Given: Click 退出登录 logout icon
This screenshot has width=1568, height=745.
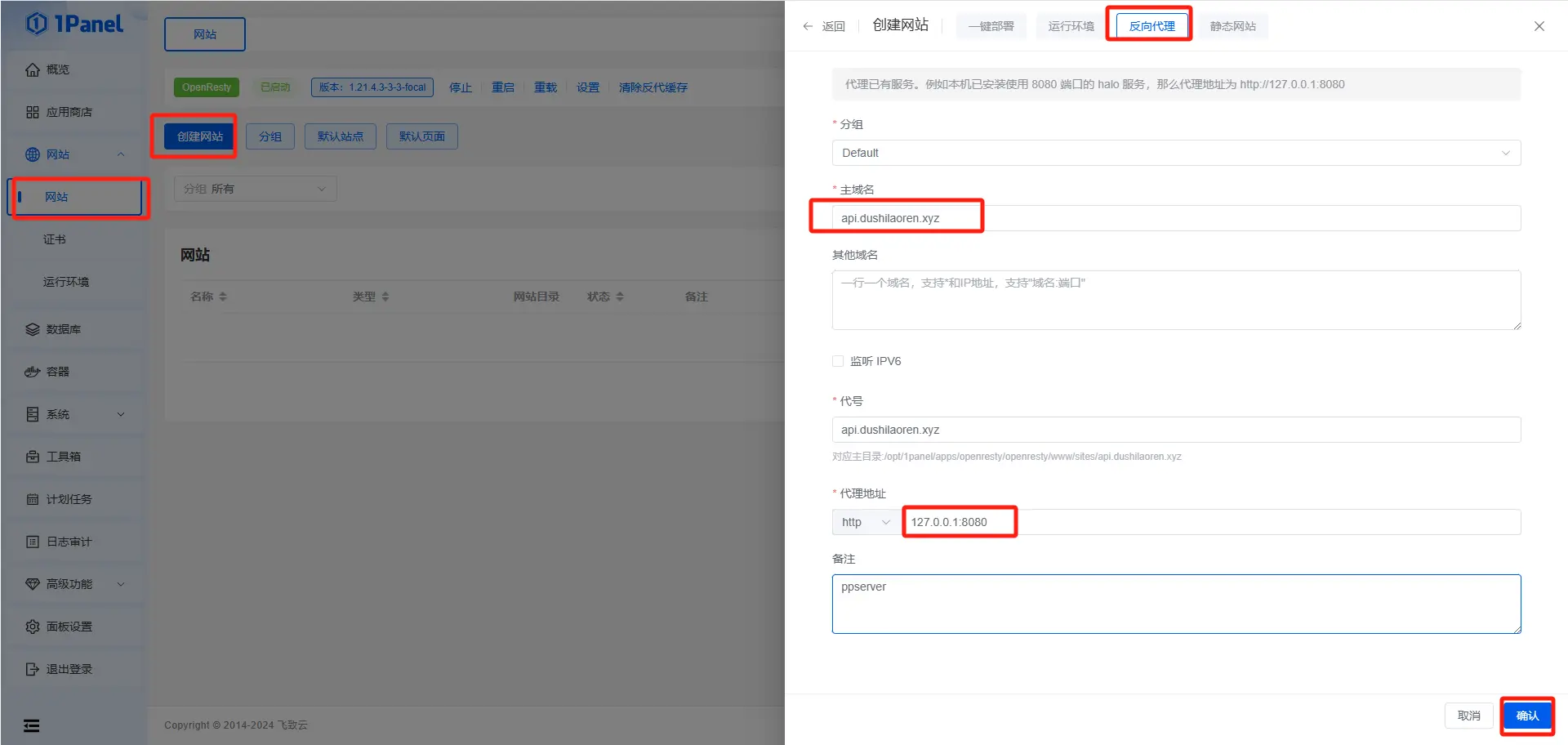Looking at the screenshot, I should point(33,669).
